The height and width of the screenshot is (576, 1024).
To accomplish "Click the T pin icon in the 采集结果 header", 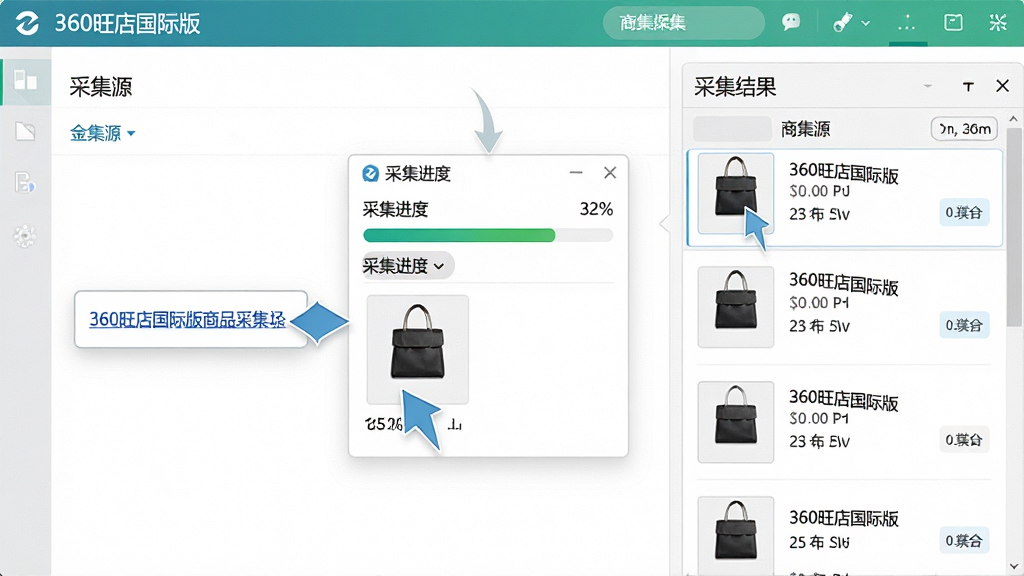I will coord(968,86).
